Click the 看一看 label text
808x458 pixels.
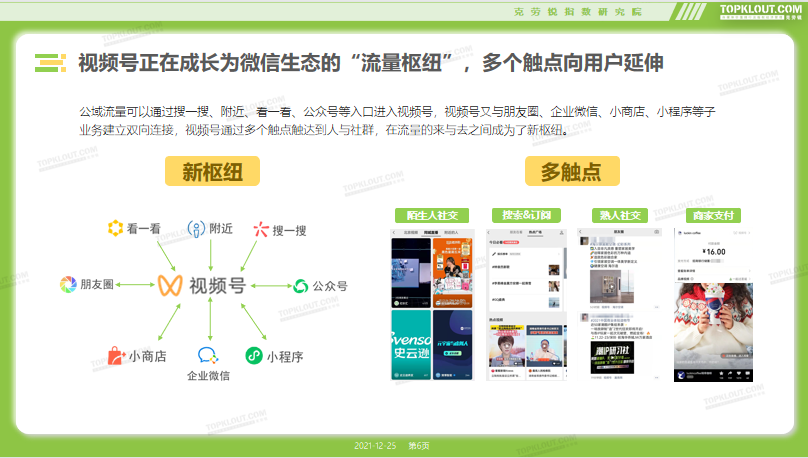[144, 228]
